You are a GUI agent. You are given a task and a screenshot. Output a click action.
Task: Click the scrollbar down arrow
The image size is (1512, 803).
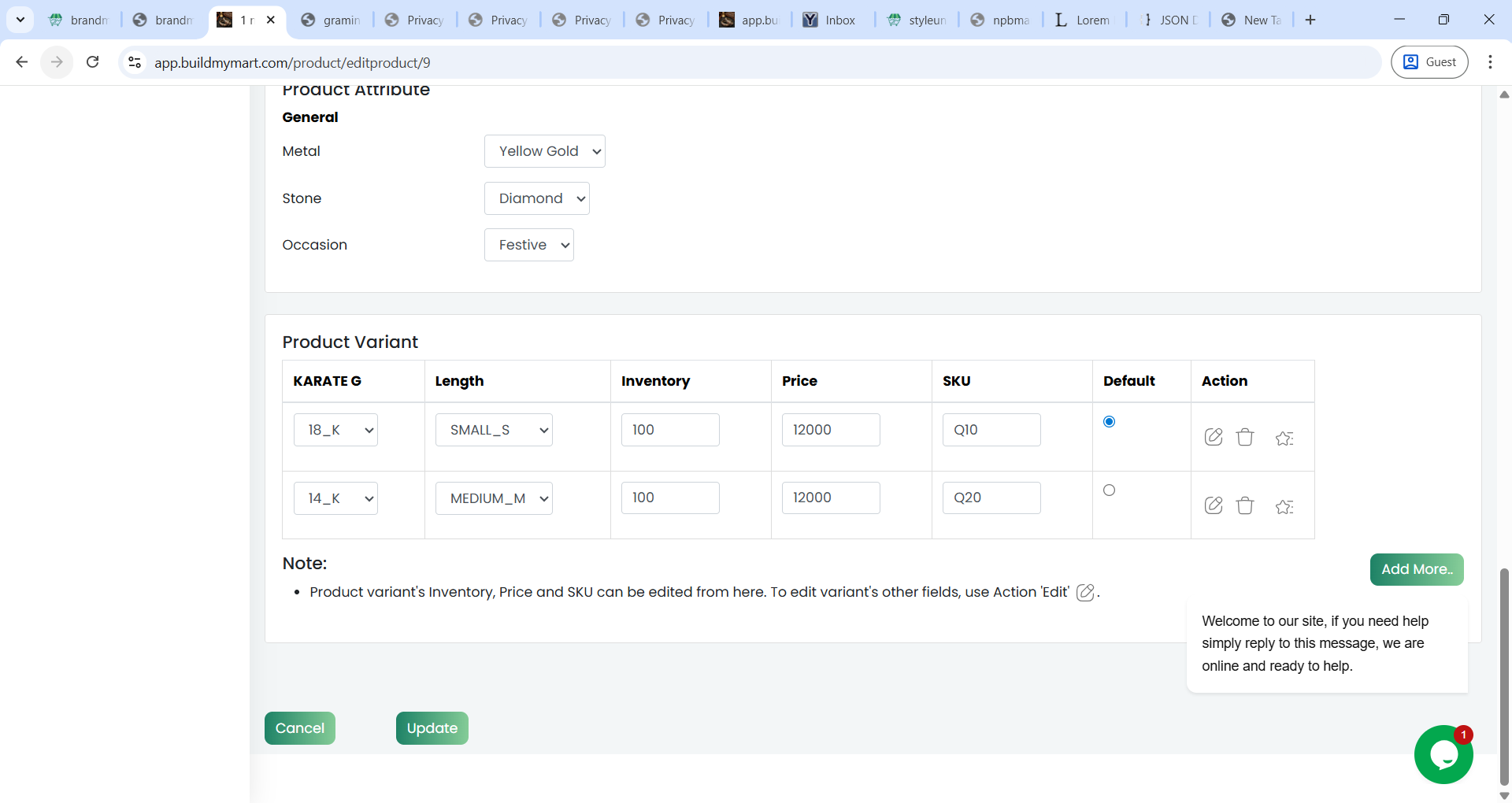1504,795
